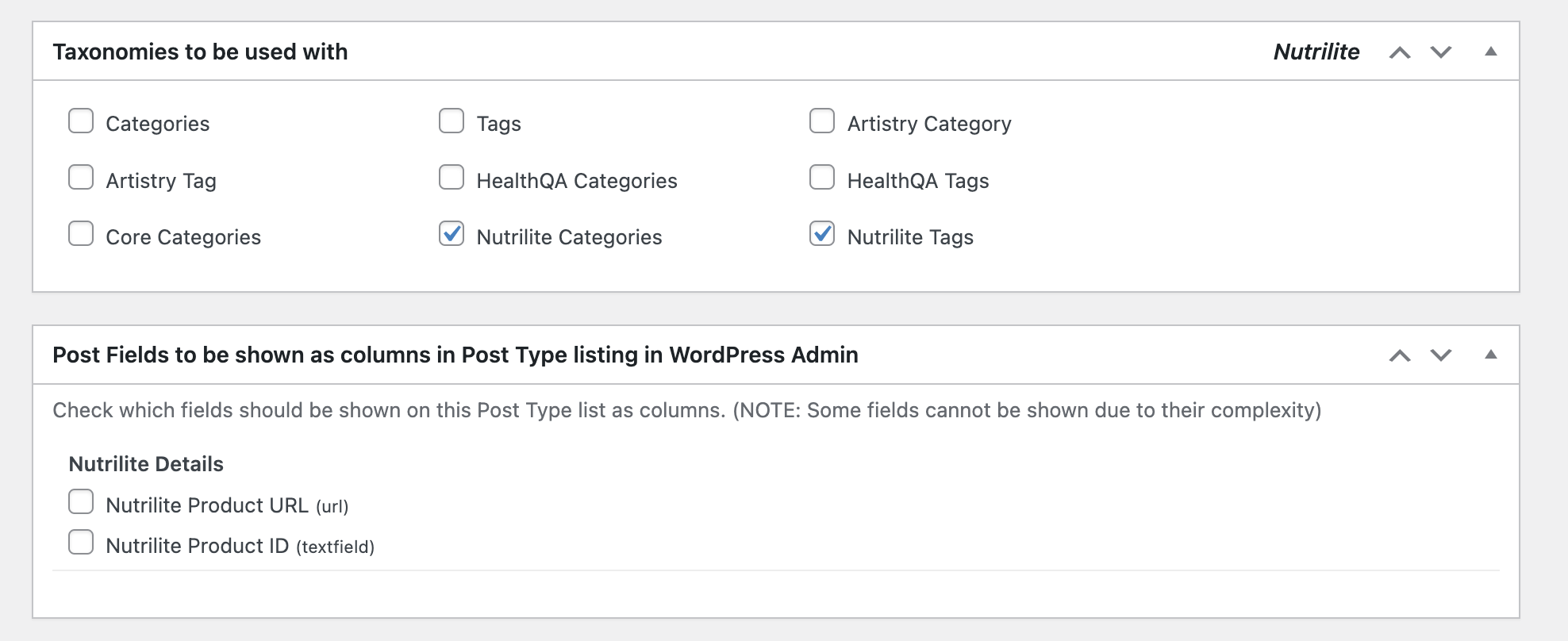Click the Post Fields panel heading
Image resolution: width=1568 pixels, height=641 pixels.
point(455,355)
